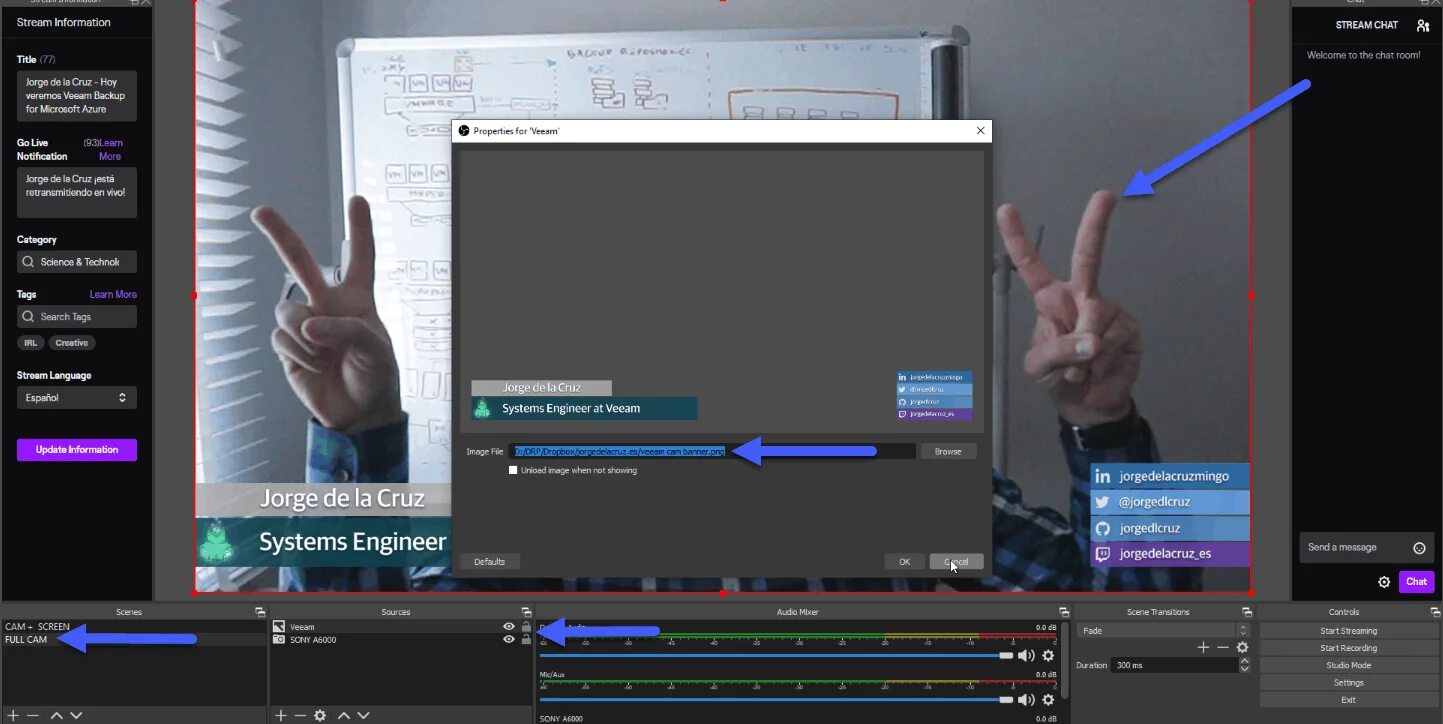Move the selected source down in Sources
Viewport: 1443px width, 724px height.
click(362, 715)
